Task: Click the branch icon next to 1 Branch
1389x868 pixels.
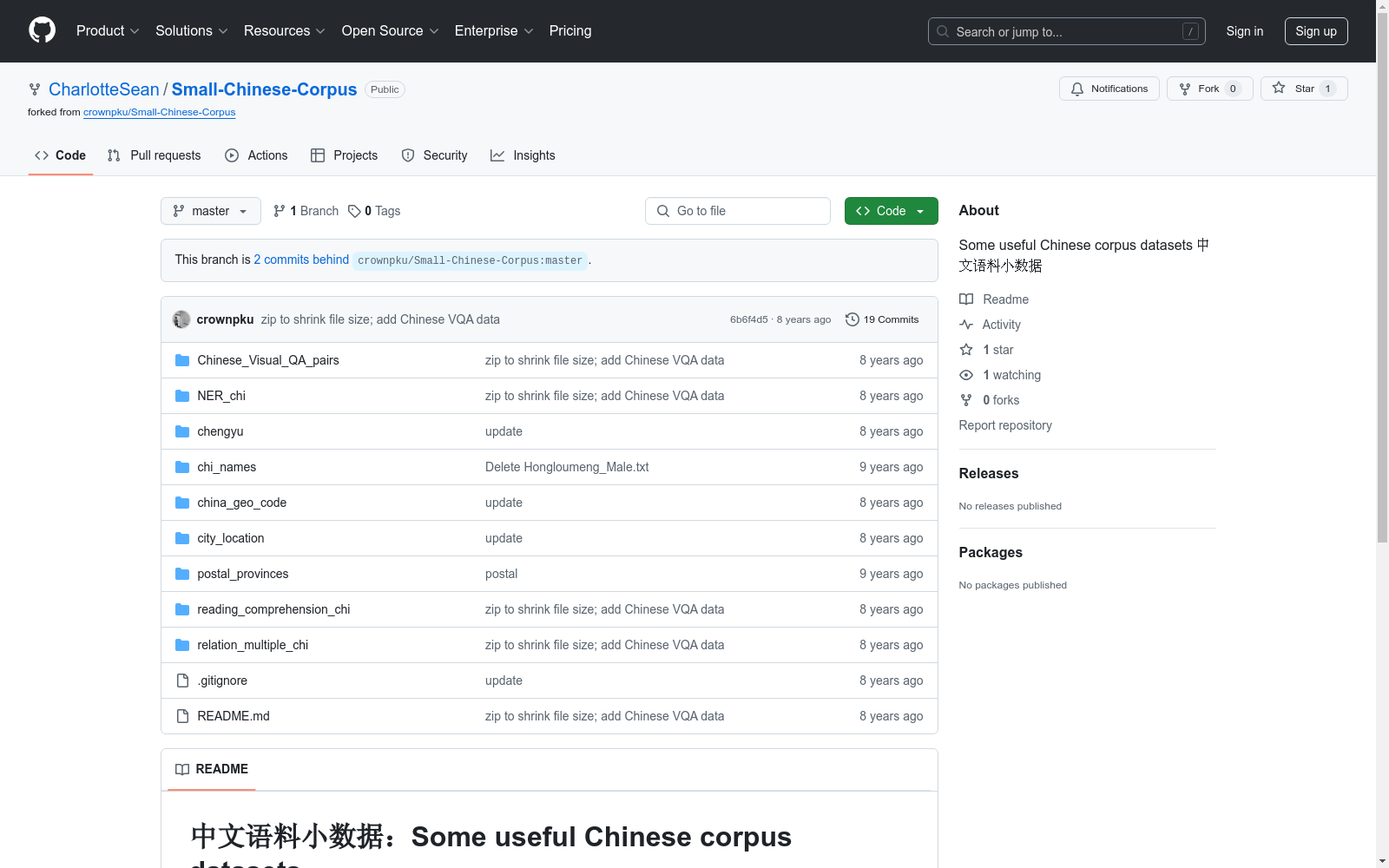Action: 280,211
